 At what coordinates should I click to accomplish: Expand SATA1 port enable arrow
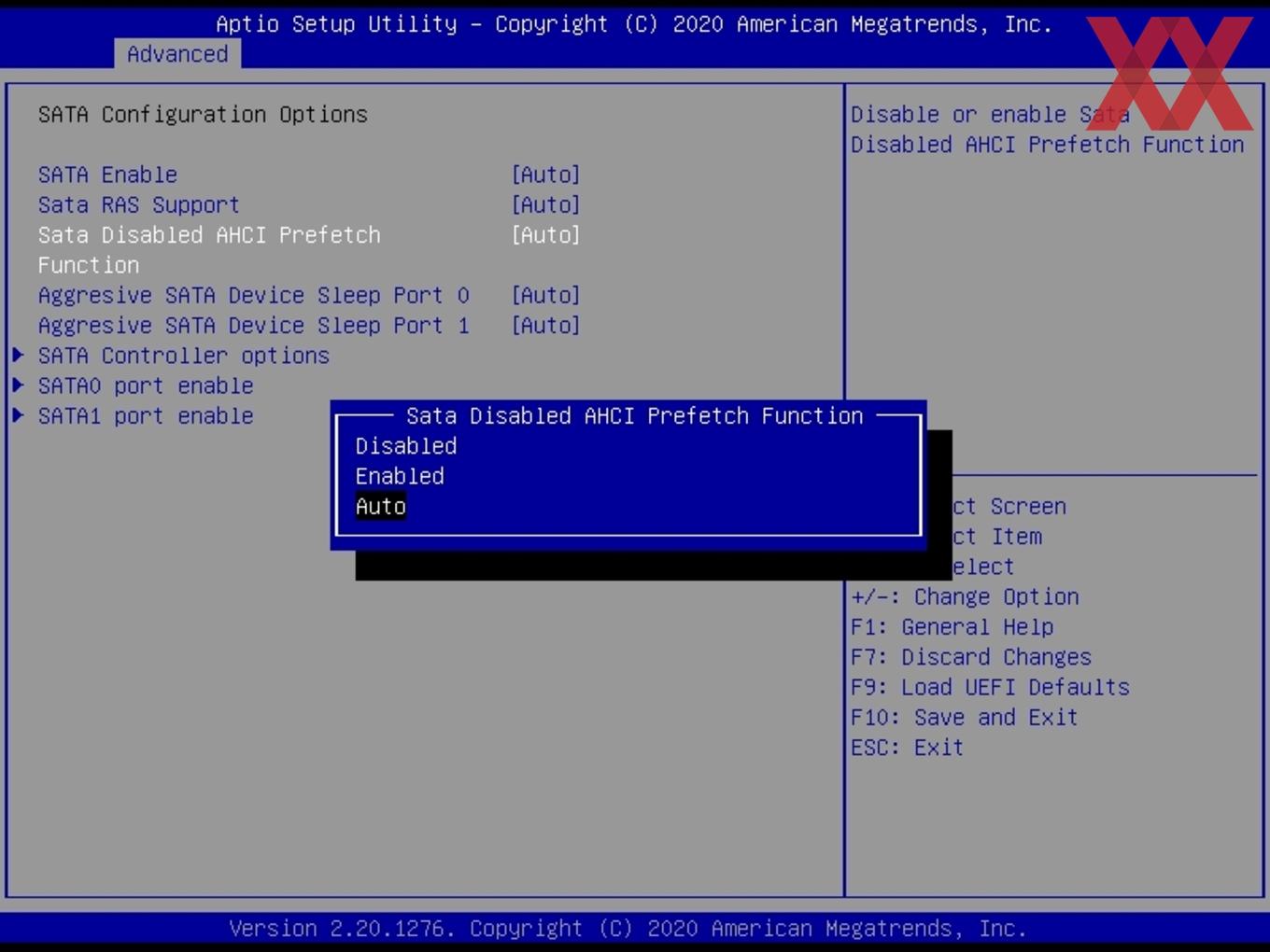pos(18,415)
